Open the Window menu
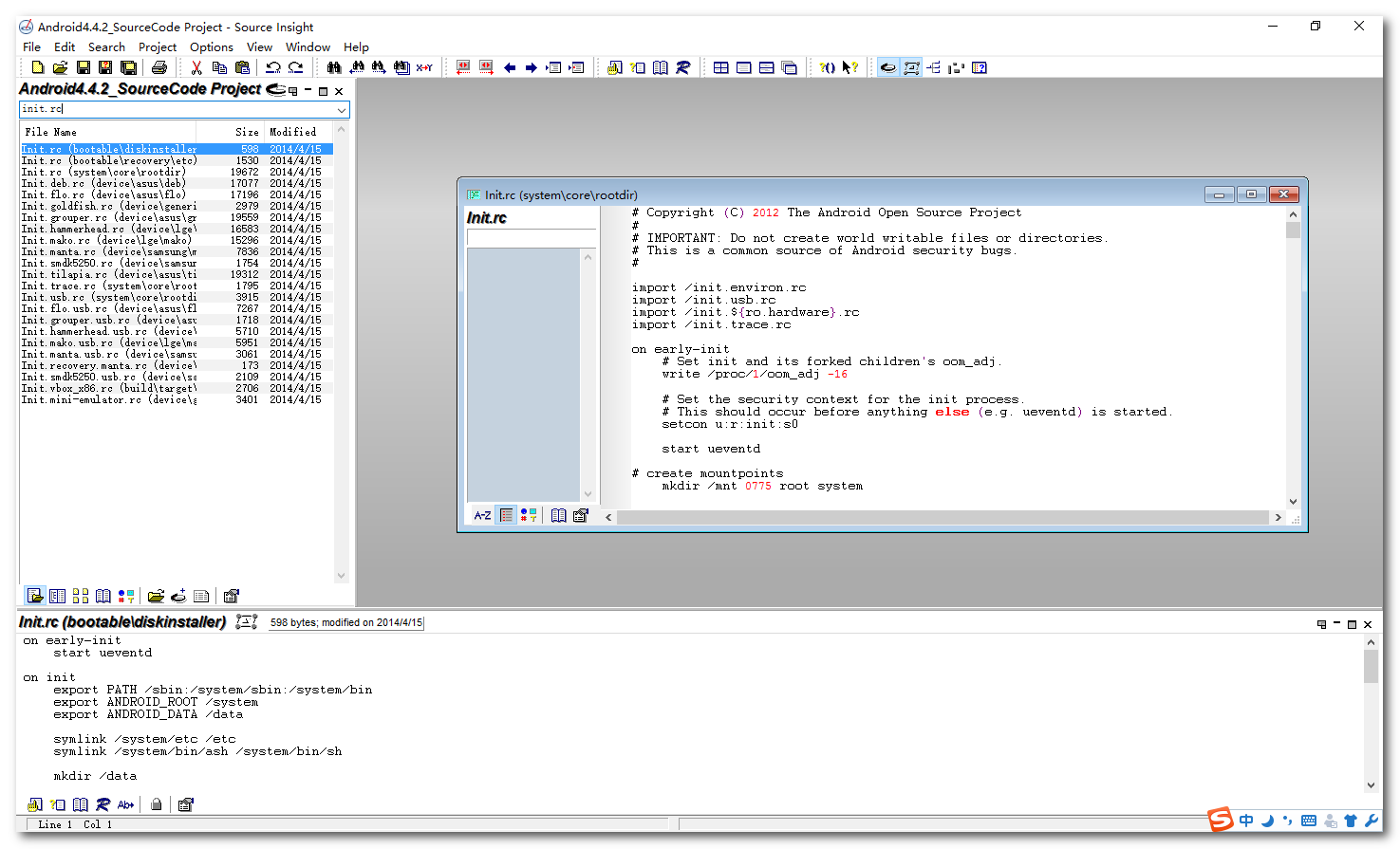Screen dimensions: 1400x849 coord(308,46)
